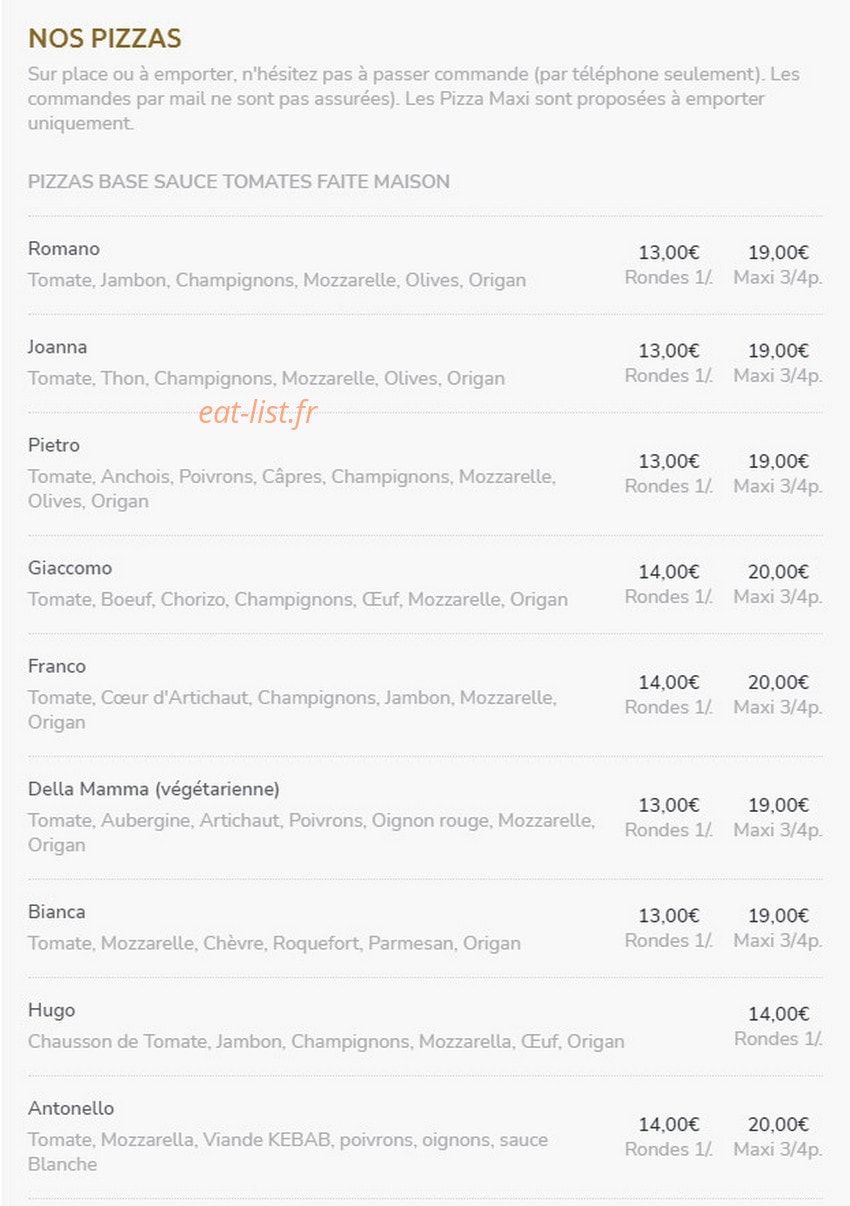The image size is (850, 1206).
Task: Select the Joanna pizza name
Action: 58,347
